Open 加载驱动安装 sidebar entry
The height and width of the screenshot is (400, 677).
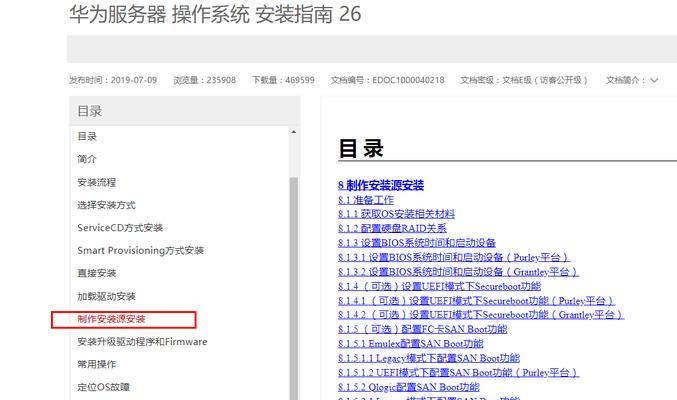[106, 296]
